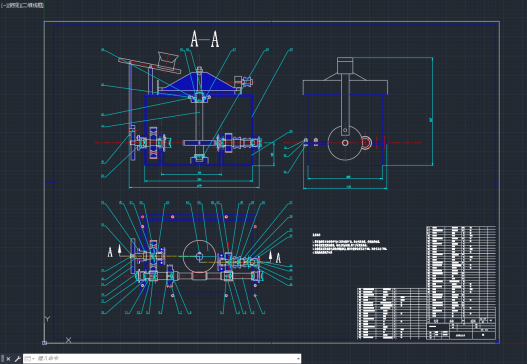The height and width of the screenshot is (364, 527).
Task: Close the command line window
Action: coord(8,359)
